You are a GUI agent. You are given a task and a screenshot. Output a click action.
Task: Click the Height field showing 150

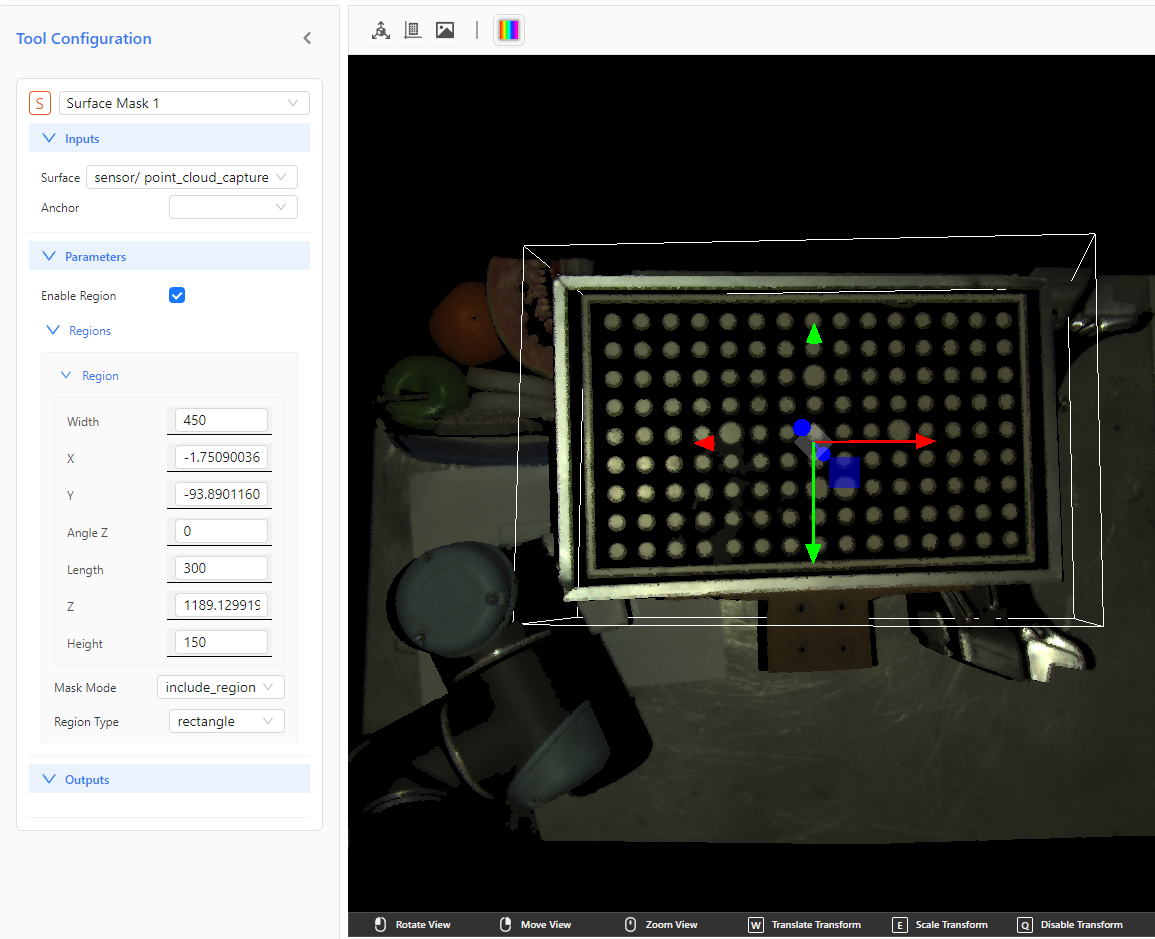point(221,642)
